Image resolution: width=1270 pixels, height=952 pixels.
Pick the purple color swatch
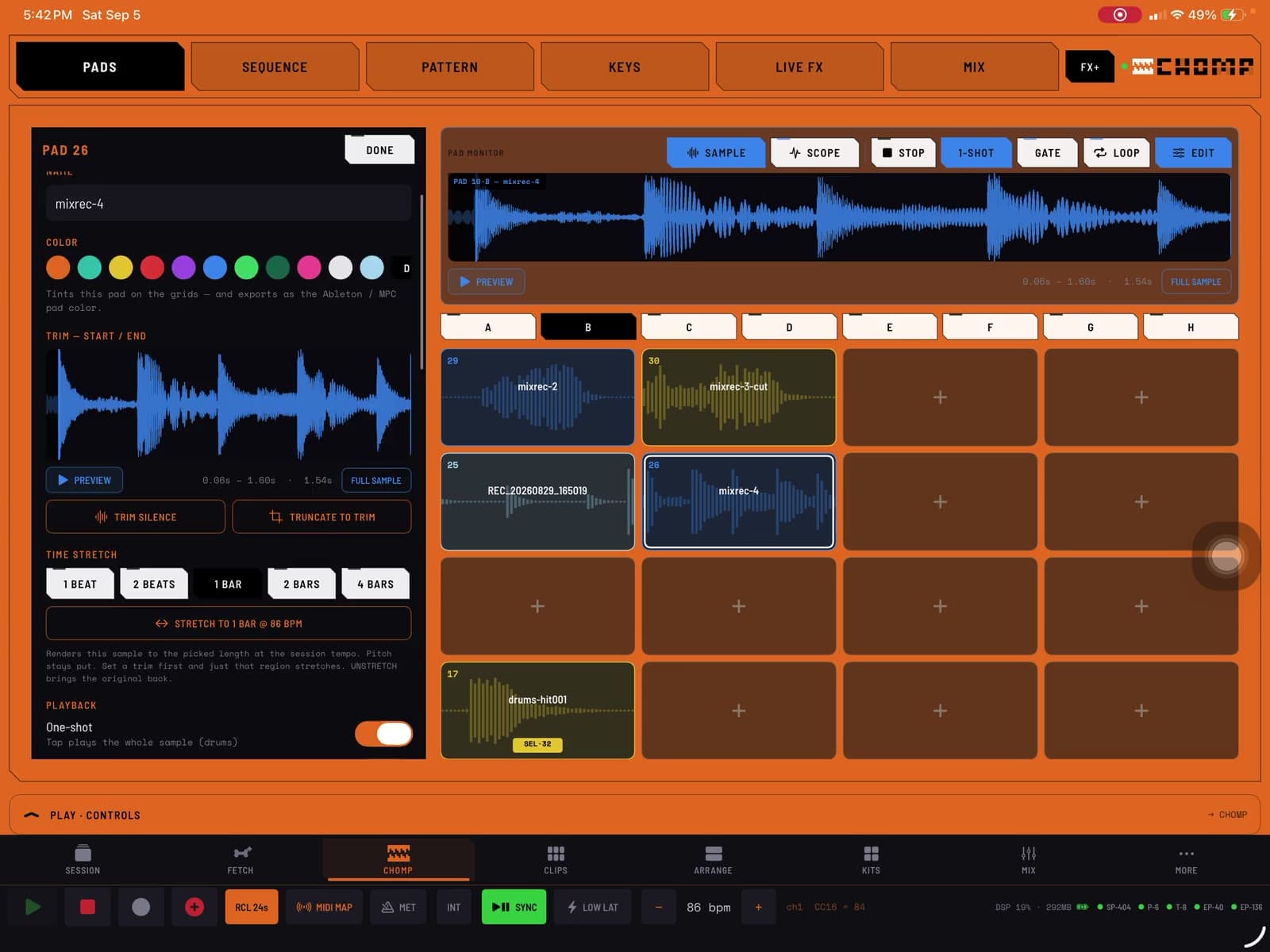[x=183, y=267]
